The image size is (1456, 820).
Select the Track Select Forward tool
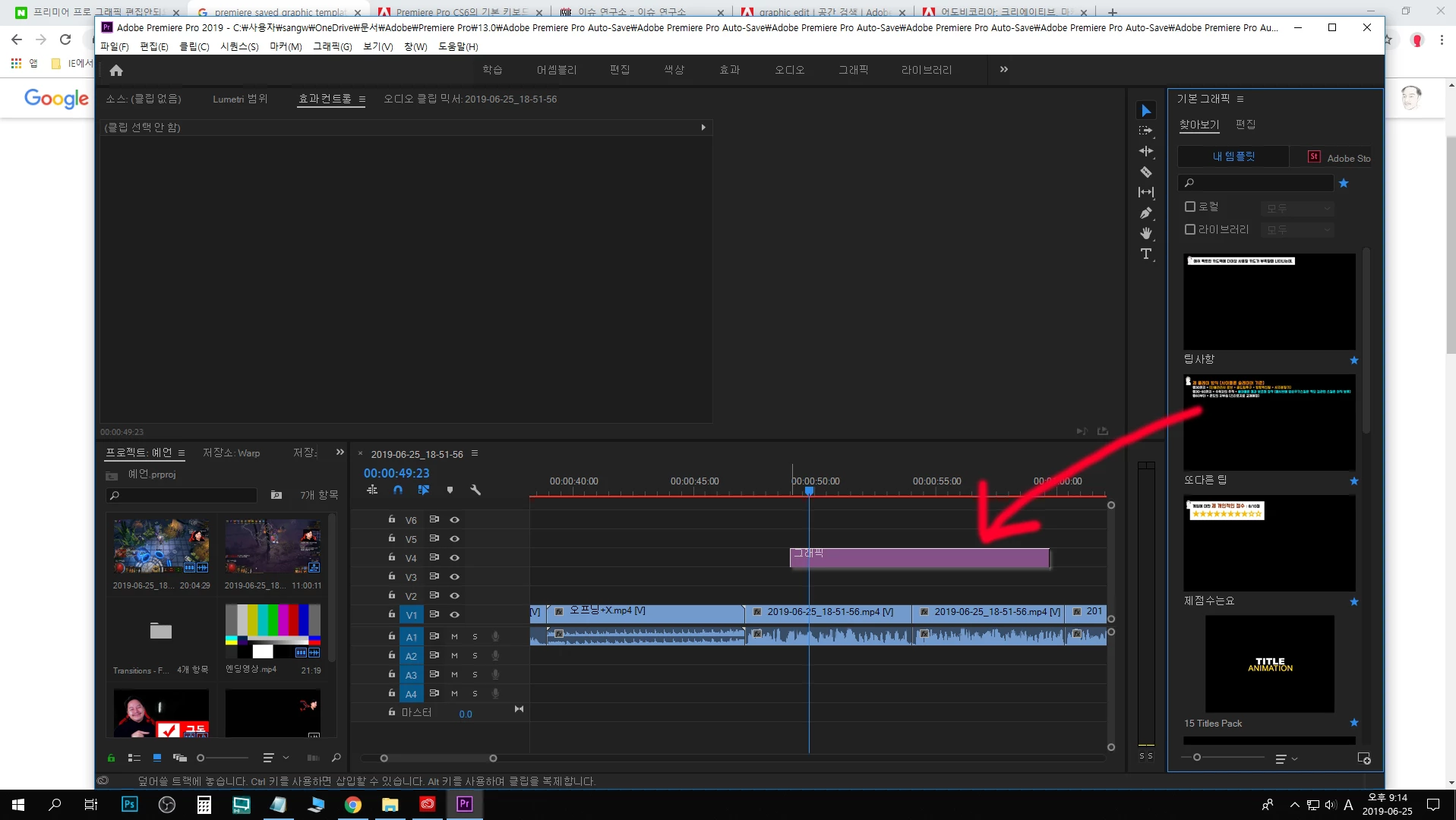click(x=1146, y=131)
